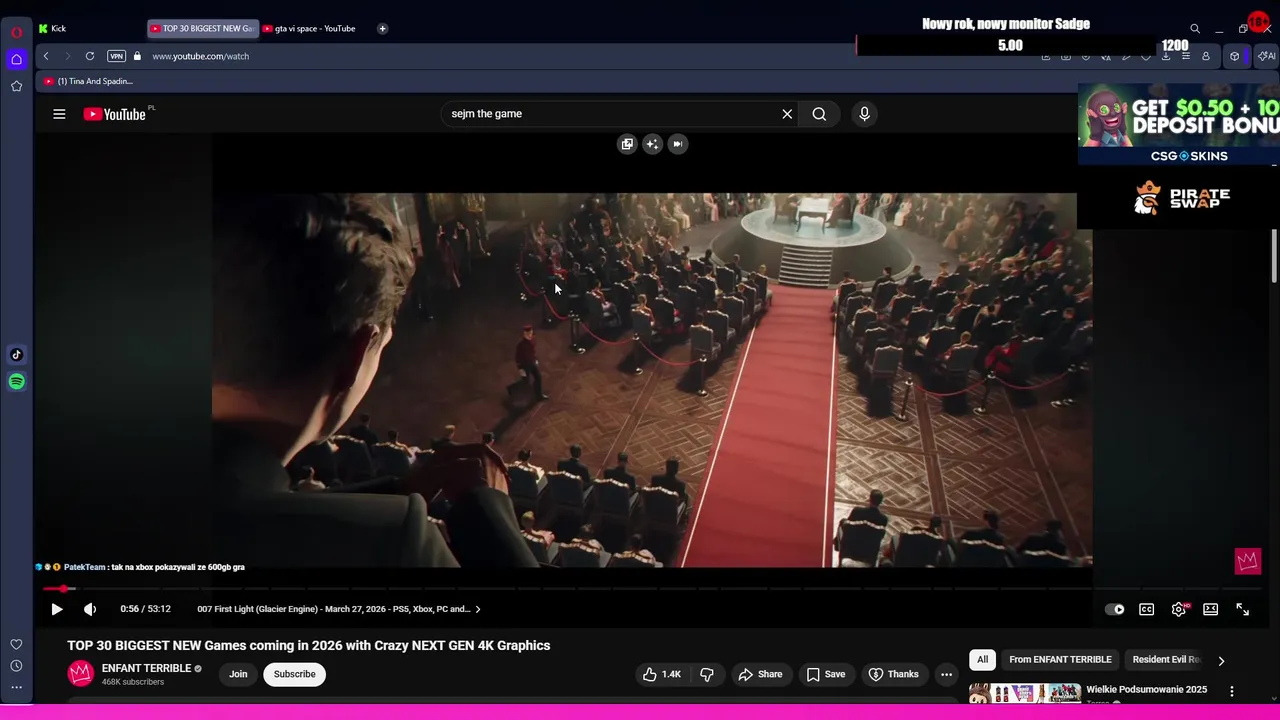Open sidebar three-dot setup menu
This screenshot has width=1280, height=720.
coord(16,688)
